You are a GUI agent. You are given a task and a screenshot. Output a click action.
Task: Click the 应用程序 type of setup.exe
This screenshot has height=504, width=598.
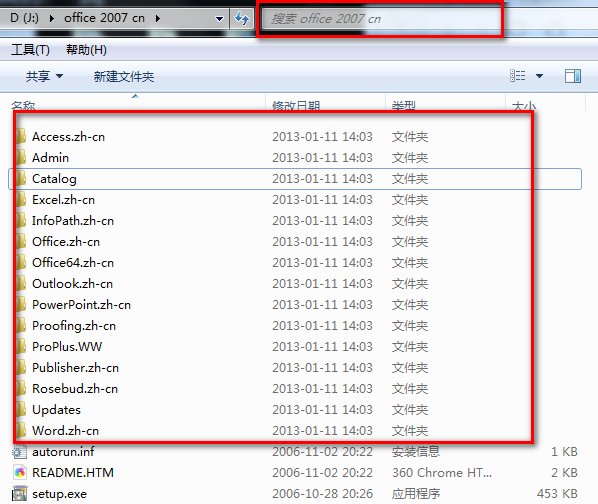click(416, 494)
